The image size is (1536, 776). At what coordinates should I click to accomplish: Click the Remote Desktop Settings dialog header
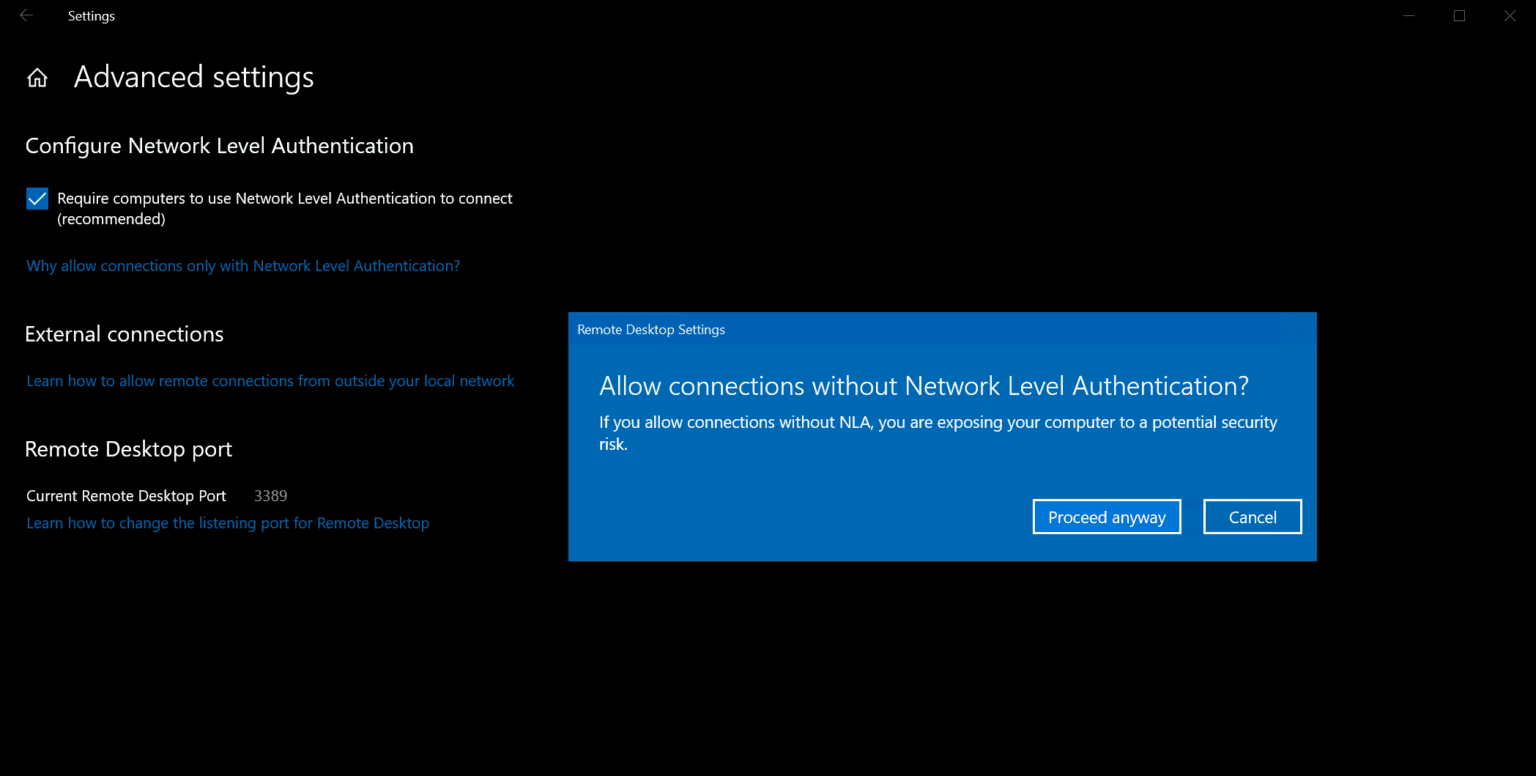(x=651, y=329)
